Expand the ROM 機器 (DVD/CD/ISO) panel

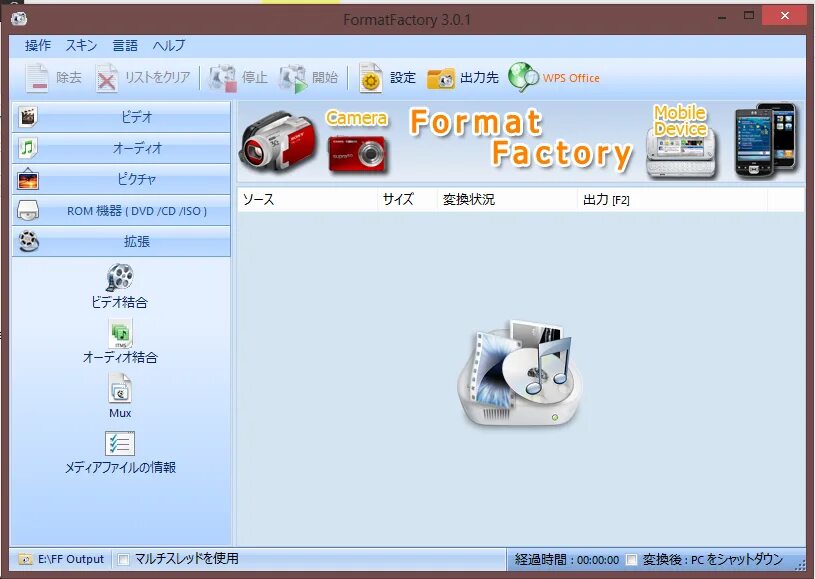click(x=121, y=210)
